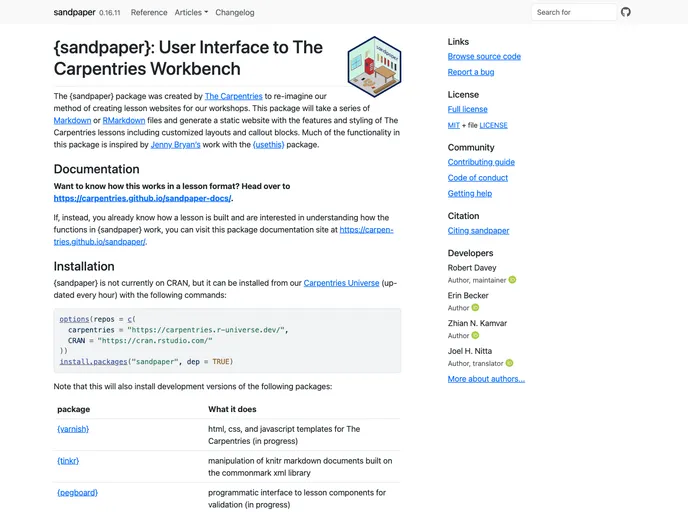Image resolution: width=688 pixels, height=512 pixels.
Task: Open the {tinkr} package link
Action: click(68, 461)
